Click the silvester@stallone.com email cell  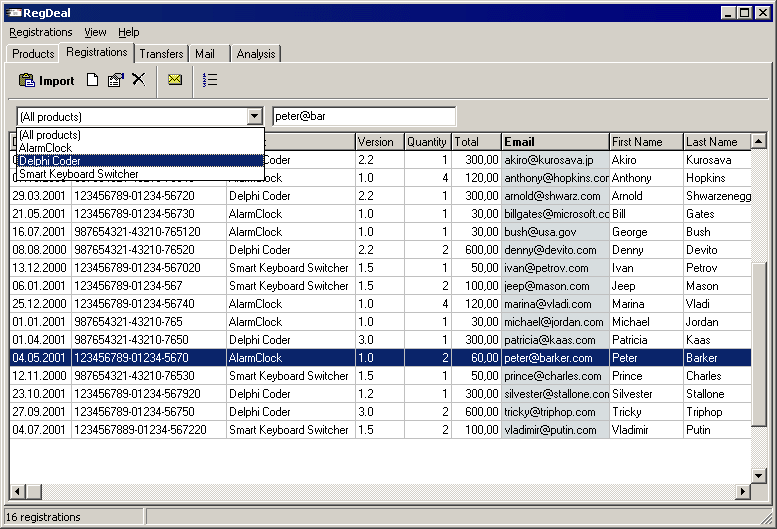click(555, 394)
